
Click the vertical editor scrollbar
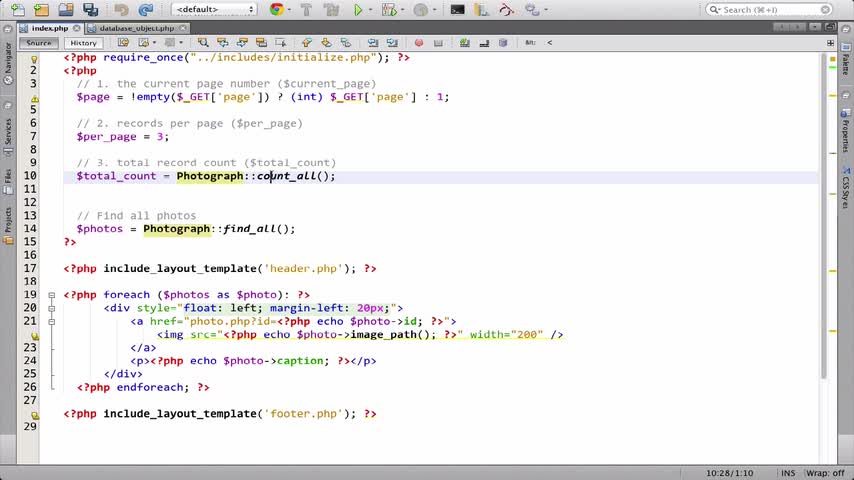point(824,216)
